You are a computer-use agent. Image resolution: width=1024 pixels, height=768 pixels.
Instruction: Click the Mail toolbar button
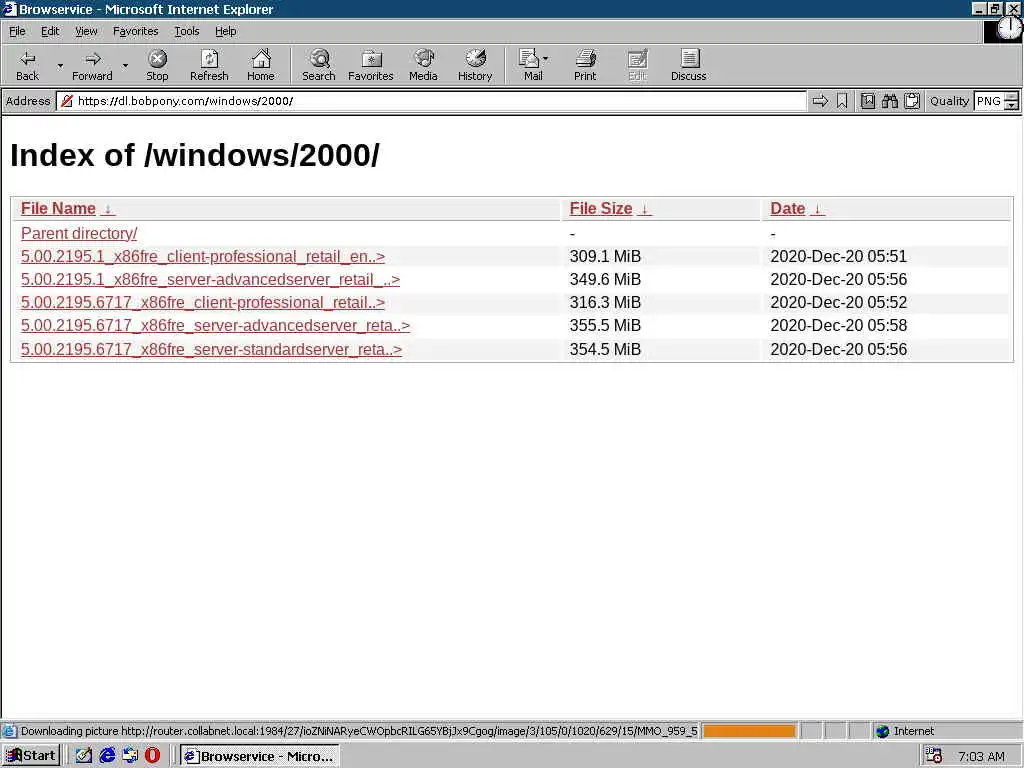point(533,65)
